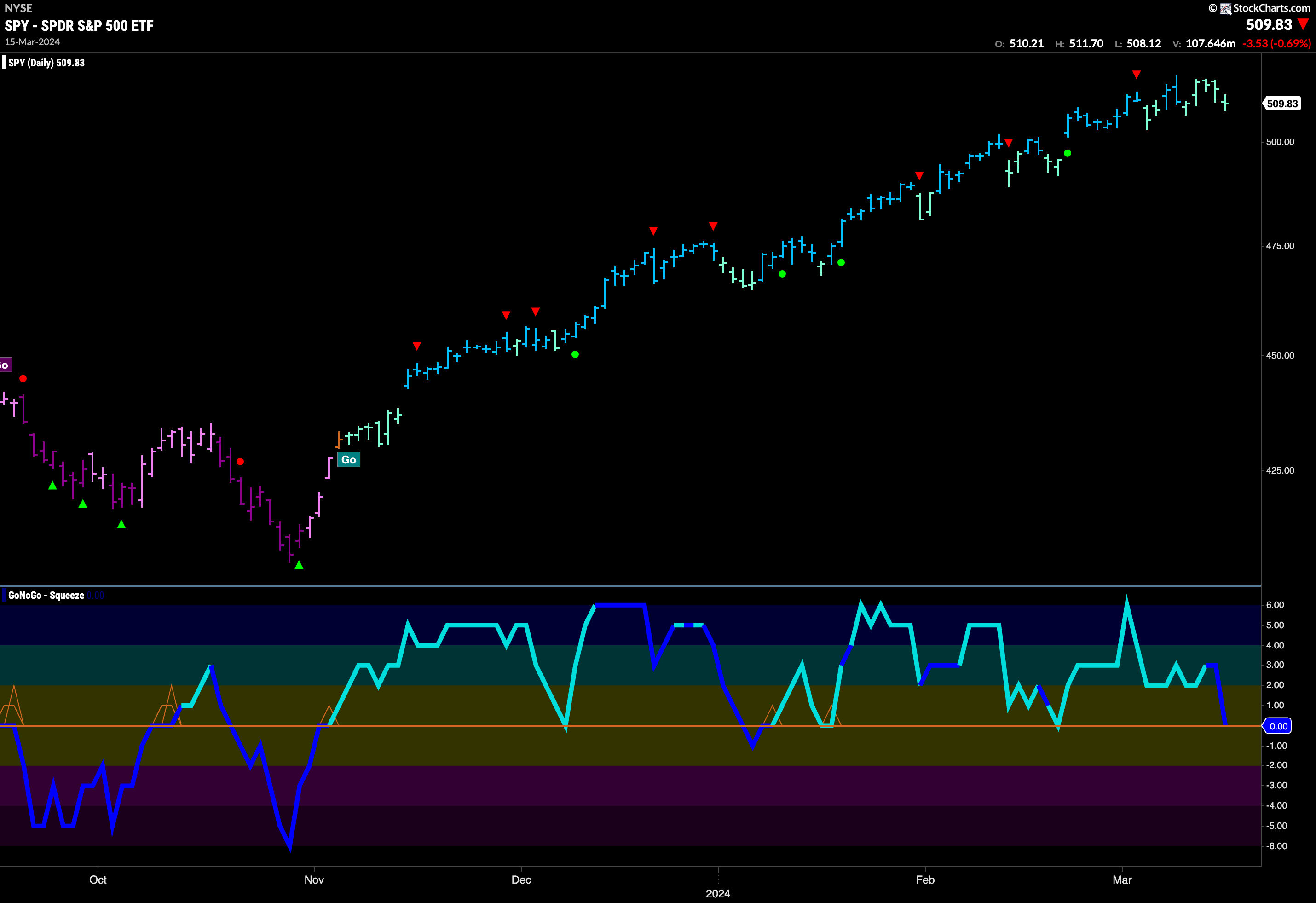Click the volume value 107.646m
This screenshot has width=1316, height=903.
(x=1211, y=44)
